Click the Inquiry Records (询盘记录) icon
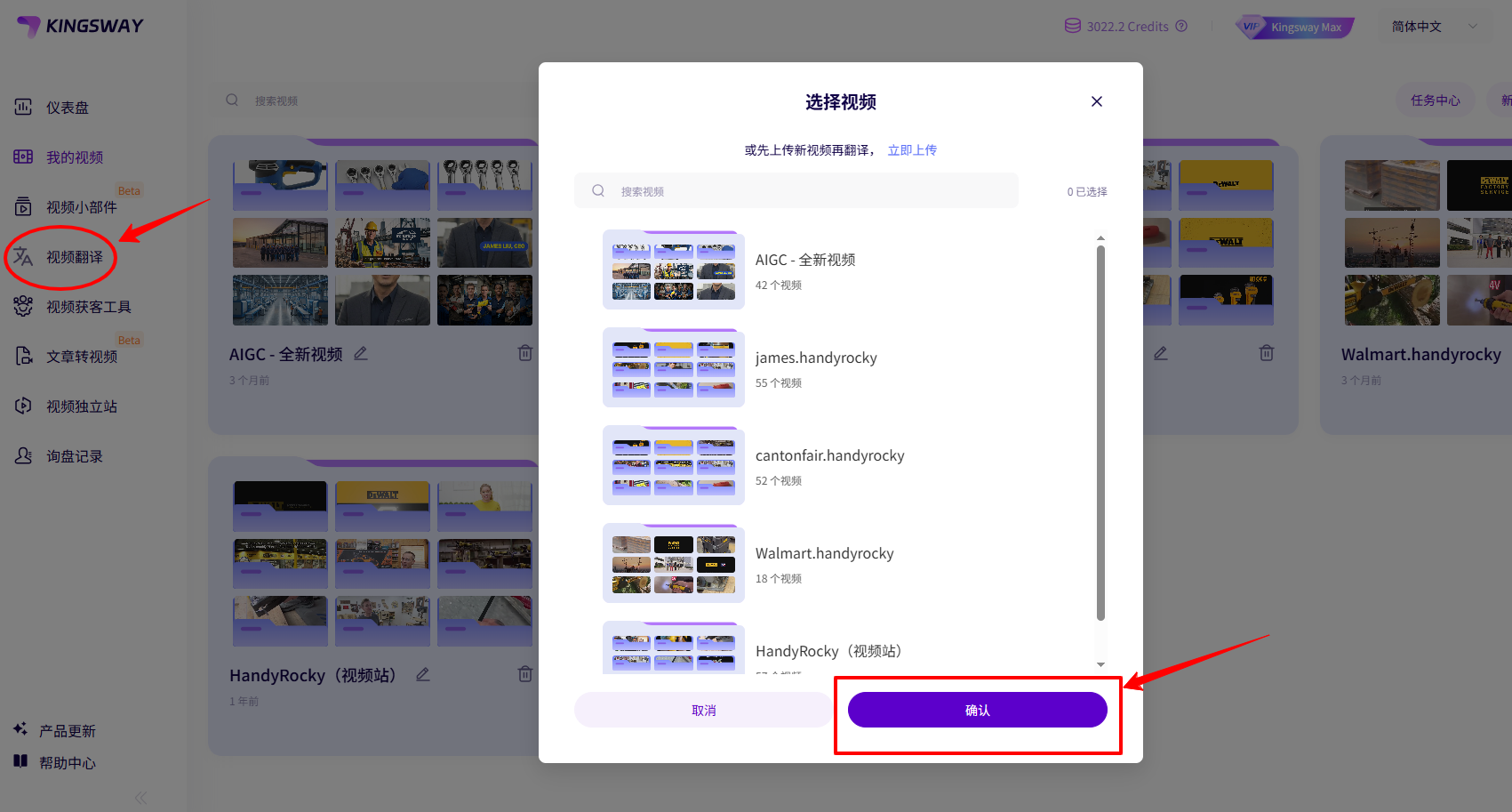The width and height of the screenshot is (1512, 812). coord(23,456)
